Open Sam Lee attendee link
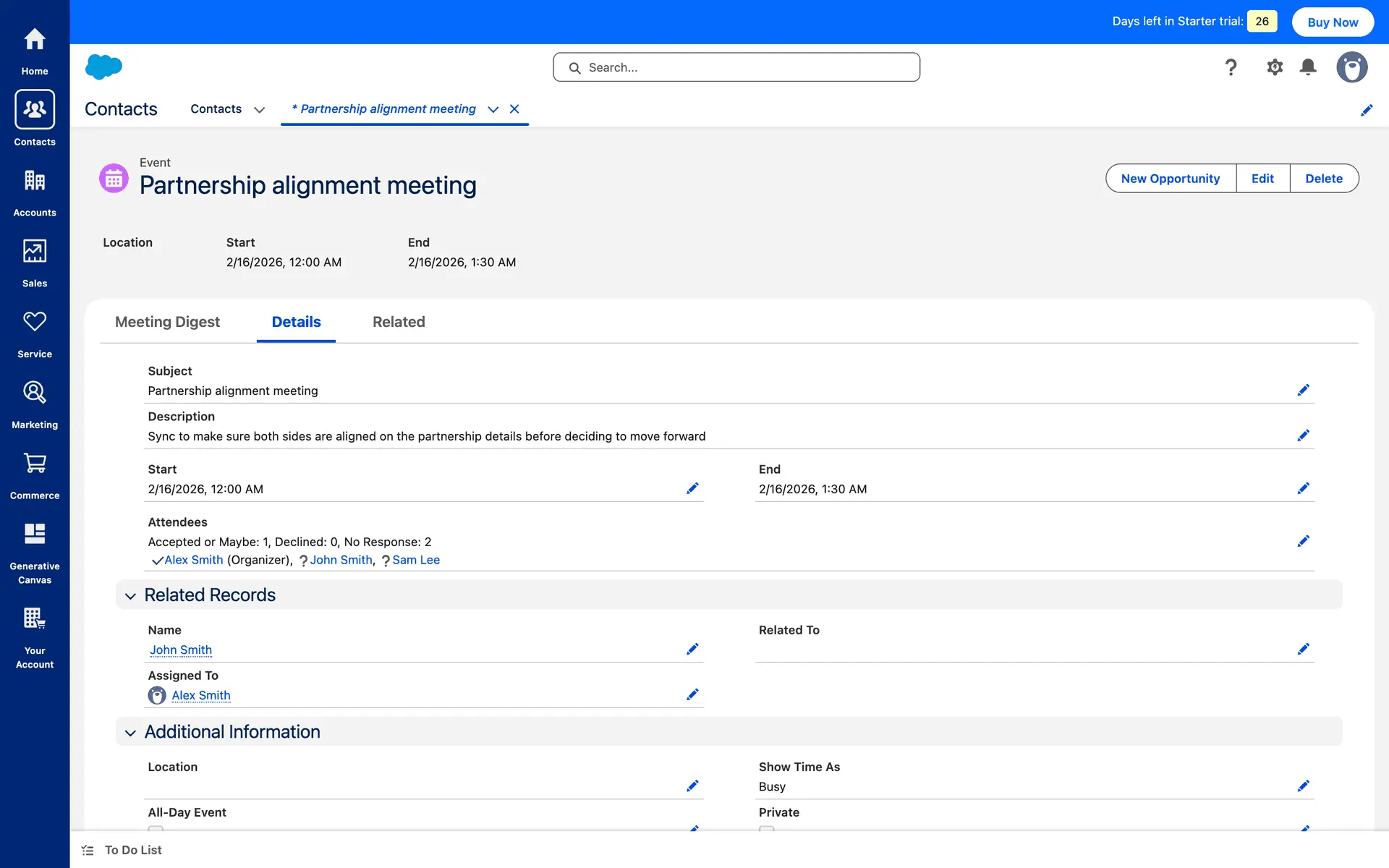The height and width of the screenshot is (868, 1389). click(x=416, y=560)
